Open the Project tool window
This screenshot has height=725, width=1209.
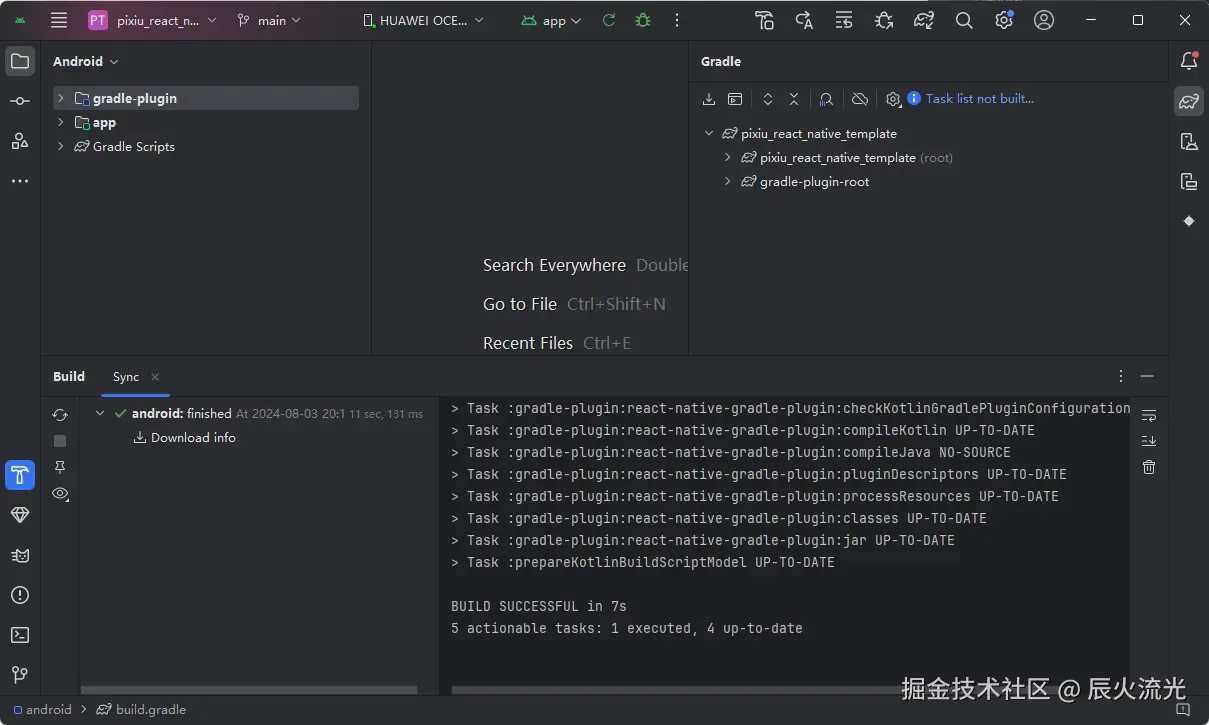20,61
